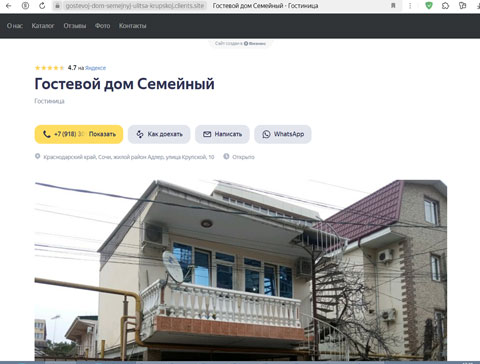Click the location pin icon by address

coord(38,156)
